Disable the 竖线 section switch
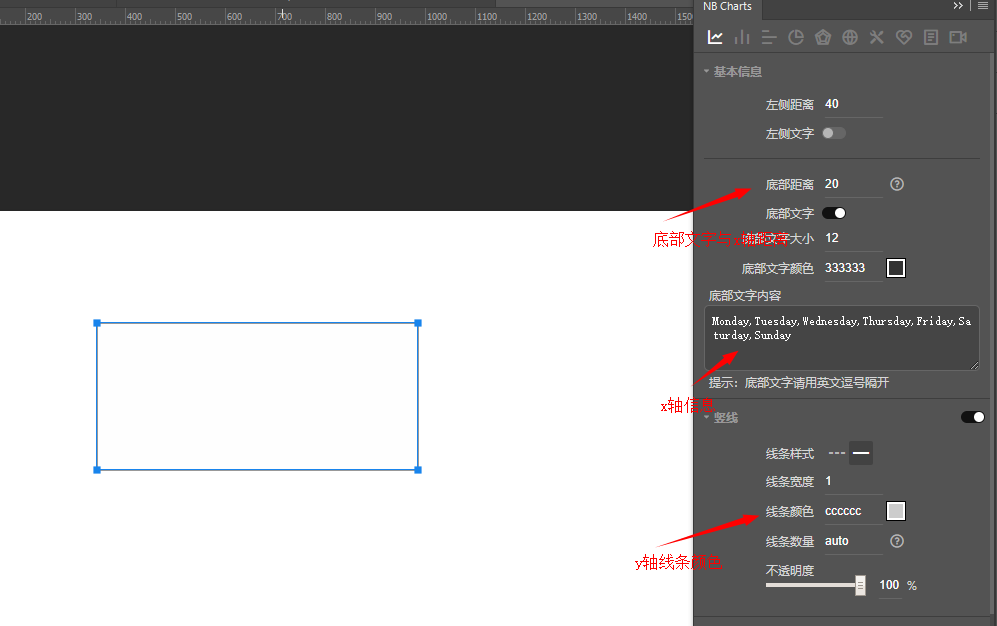This screenshot has height=626, width=997. pos(972,417)
